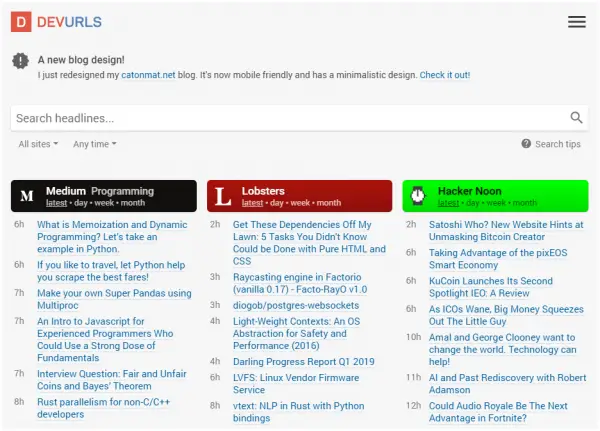Open 'Satoshi Who? New Website Hints' article

point(506,230)
